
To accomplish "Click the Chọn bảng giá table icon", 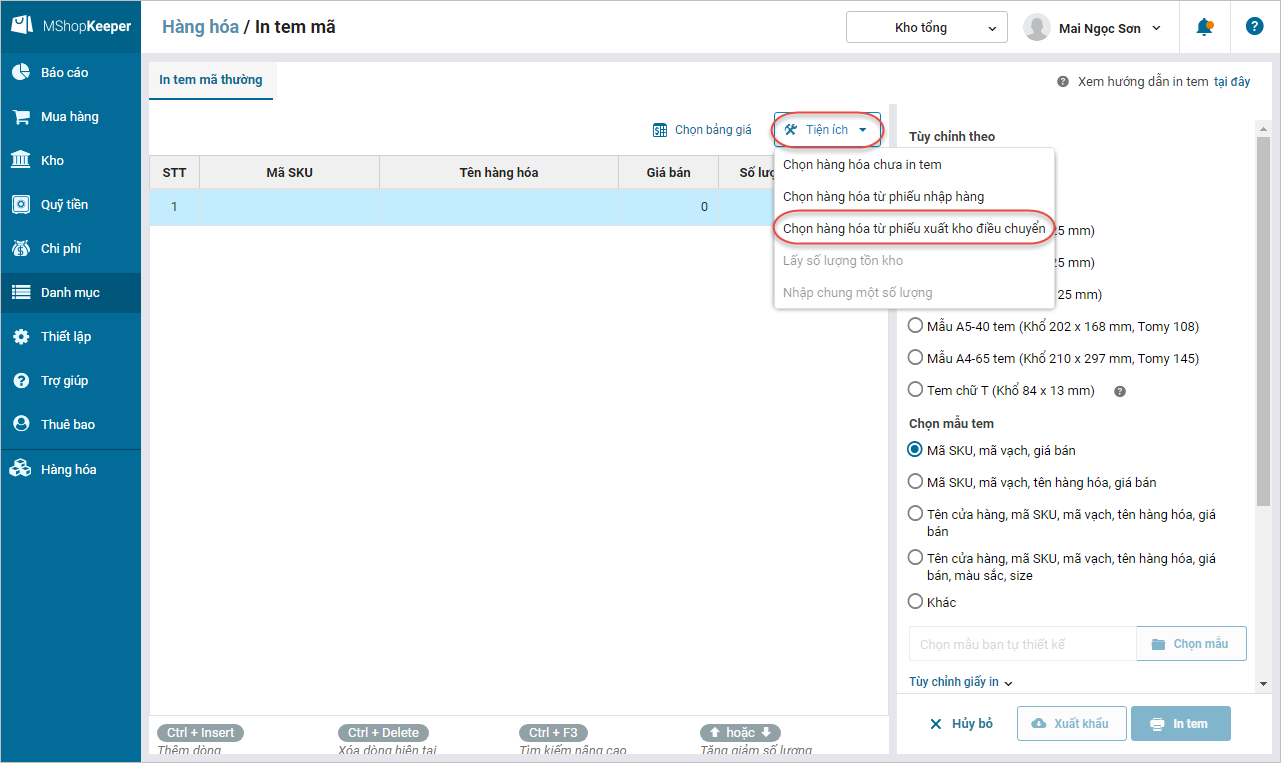I will click(660, 130).
